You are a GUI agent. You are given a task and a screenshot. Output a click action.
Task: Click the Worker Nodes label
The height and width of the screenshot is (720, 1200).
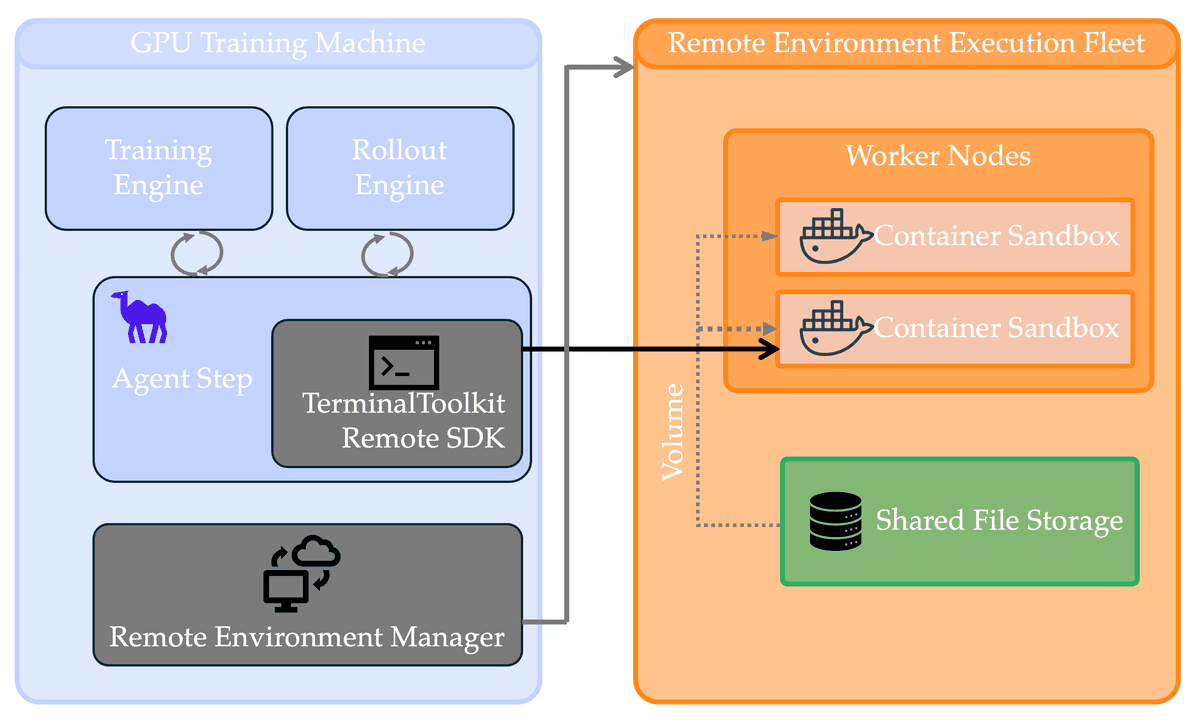[938, 156]
